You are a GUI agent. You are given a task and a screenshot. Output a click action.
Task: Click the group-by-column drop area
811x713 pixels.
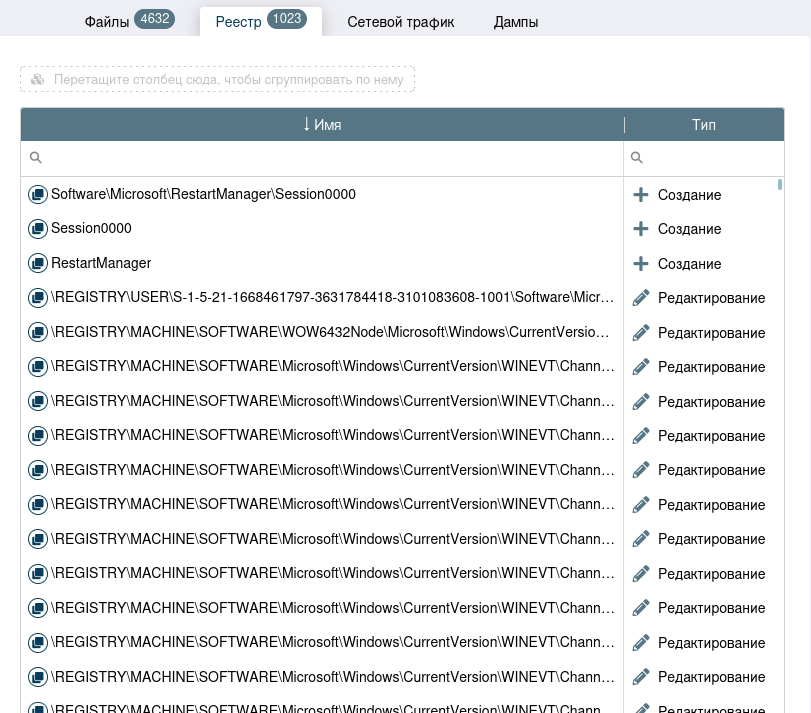[217, 79]
